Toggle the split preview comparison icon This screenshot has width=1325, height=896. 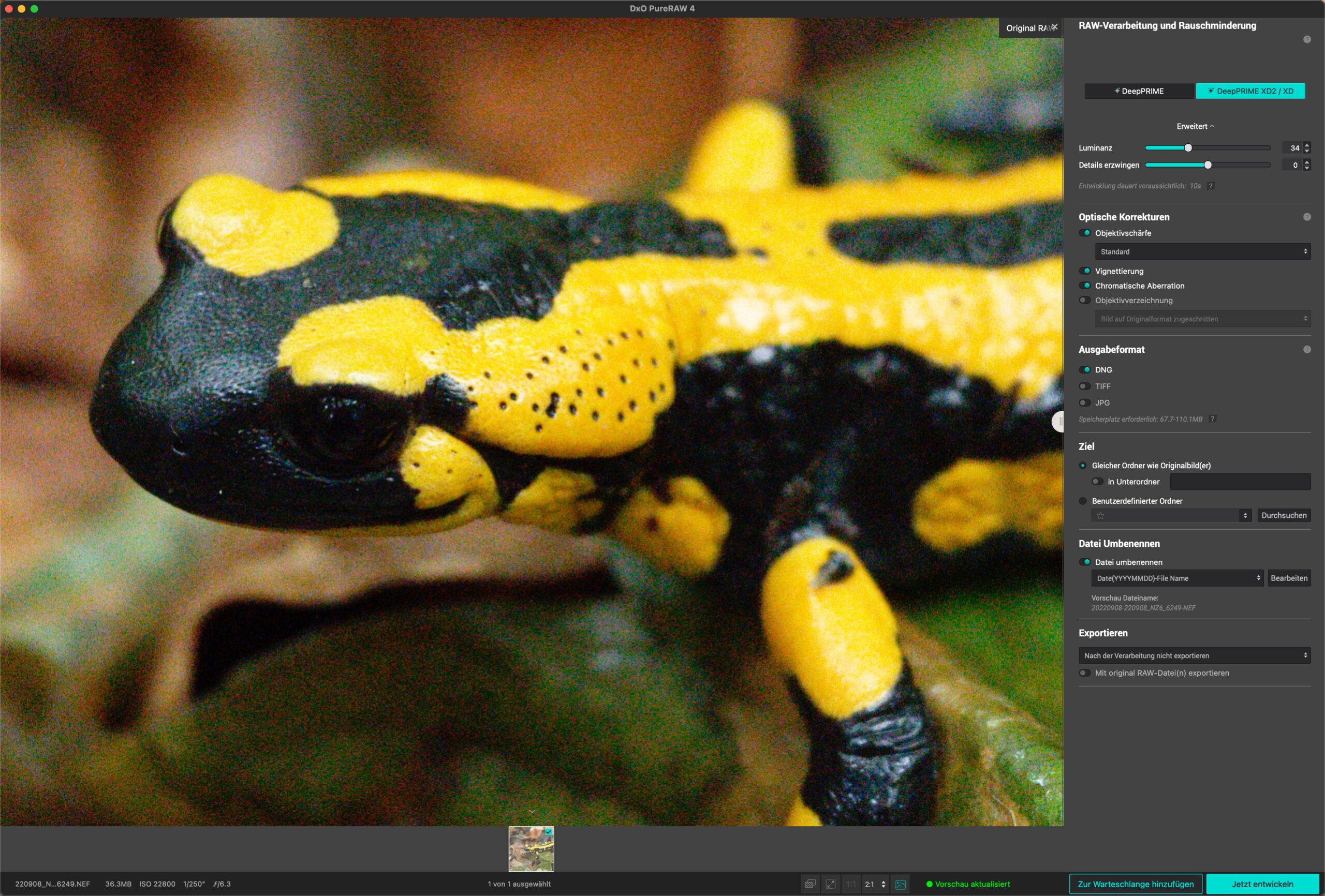[x=901, y=884]
